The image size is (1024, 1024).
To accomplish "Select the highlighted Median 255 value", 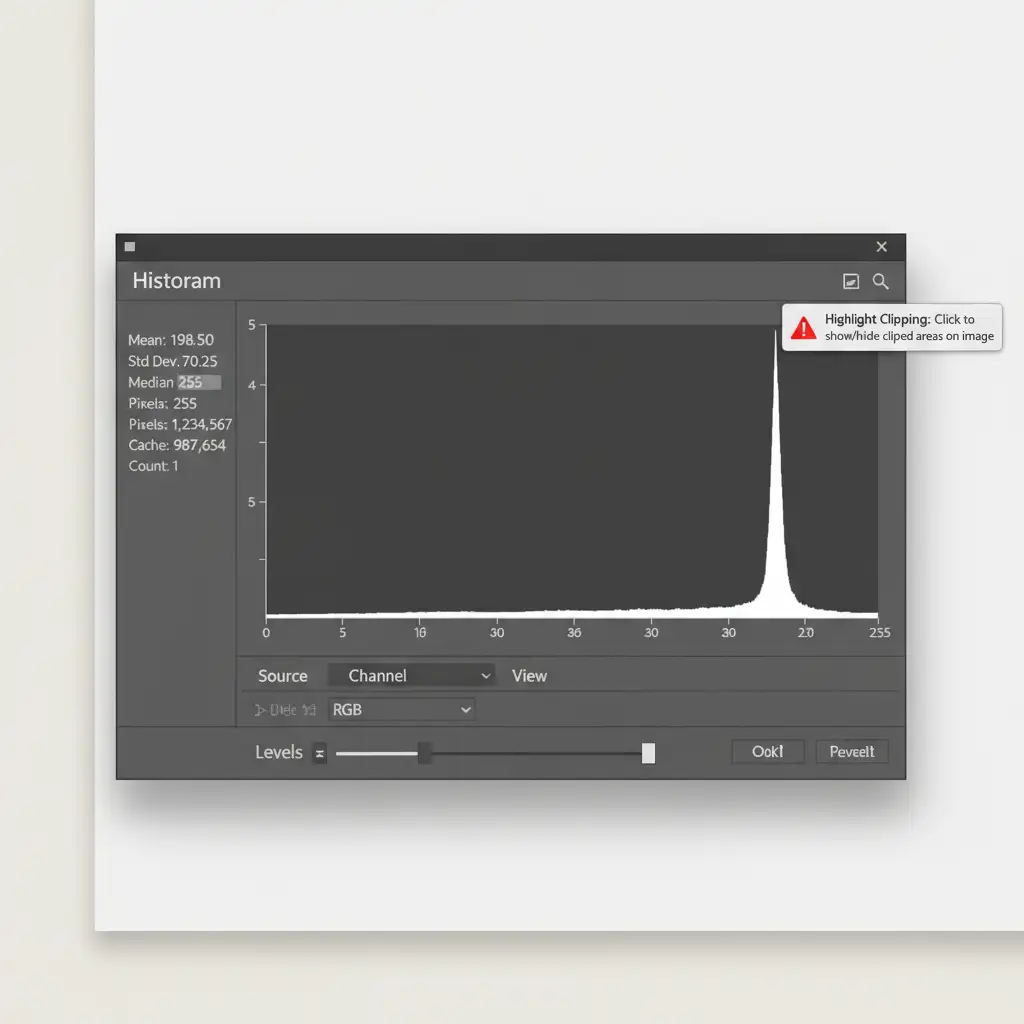I will (x=198, y=382).
